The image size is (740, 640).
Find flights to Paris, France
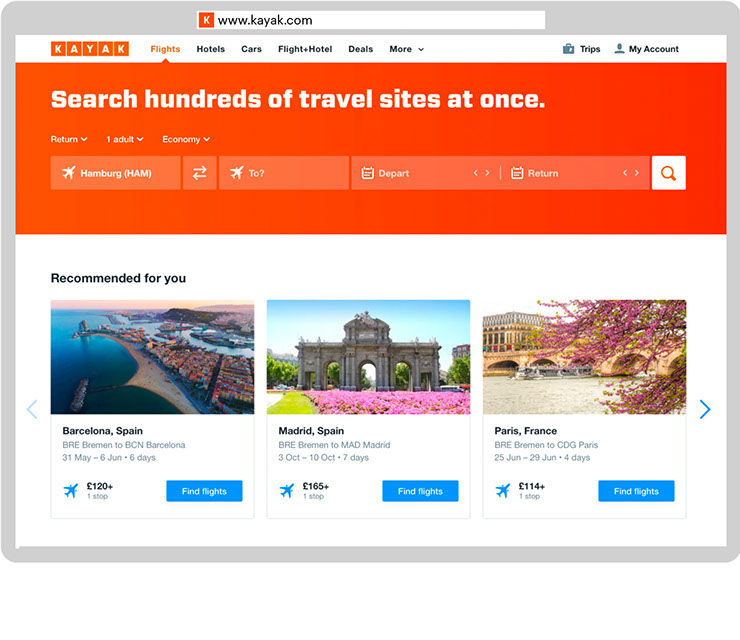coord(636,491)
